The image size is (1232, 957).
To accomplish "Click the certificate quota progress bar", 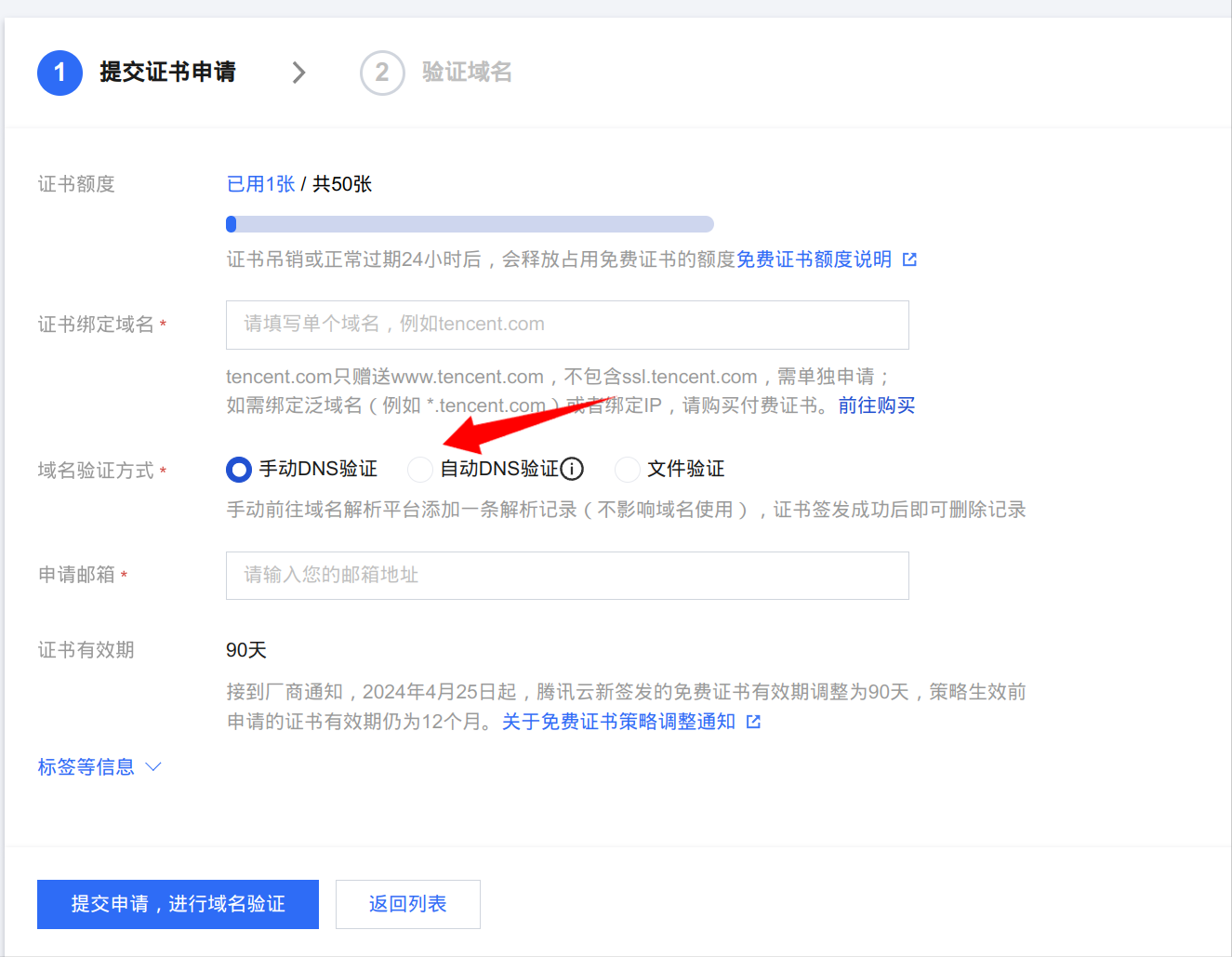I will pyautogui.click(x=470, y=223).
